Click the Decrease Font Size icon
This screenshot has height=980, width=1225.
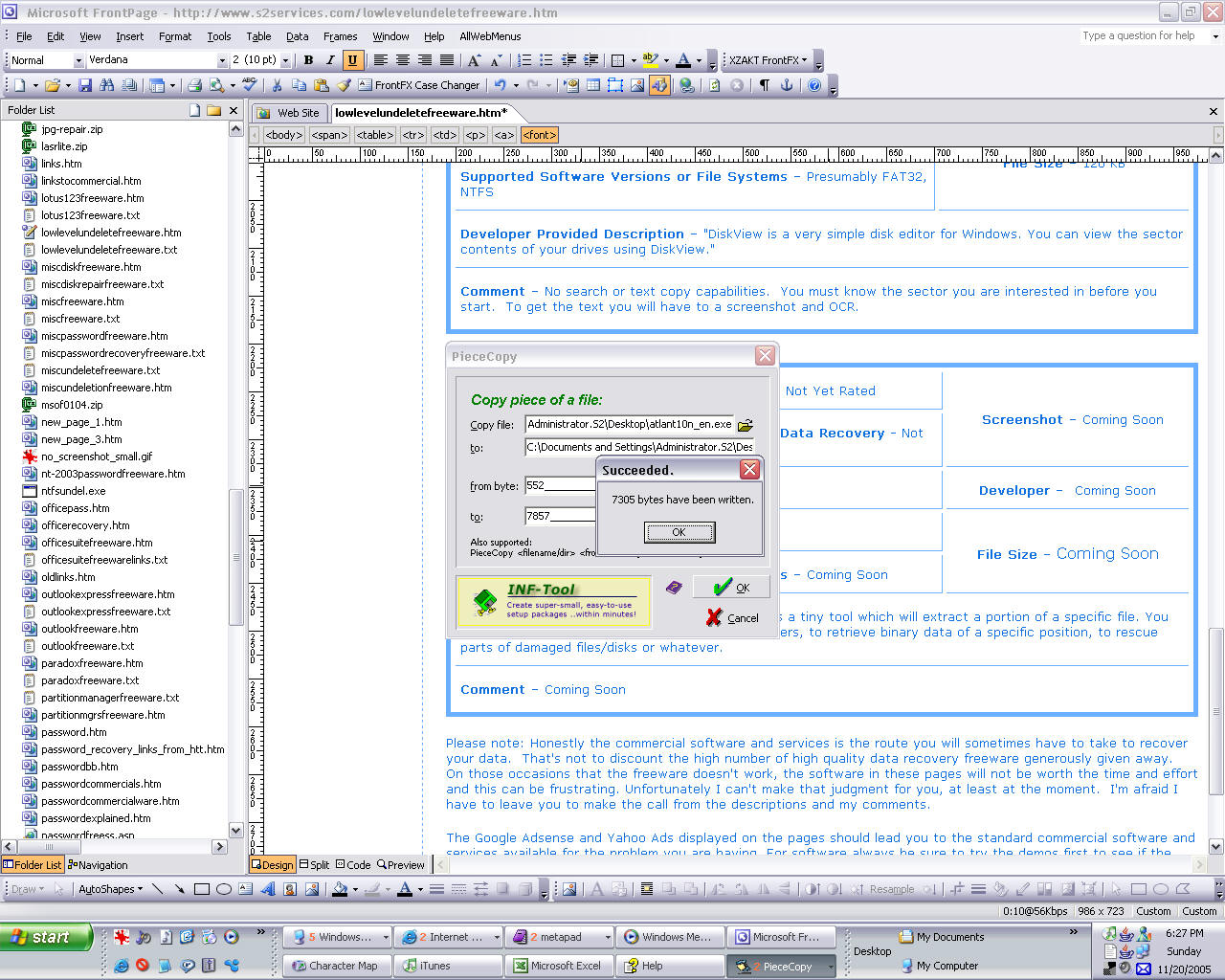click(x=496, y=60)
